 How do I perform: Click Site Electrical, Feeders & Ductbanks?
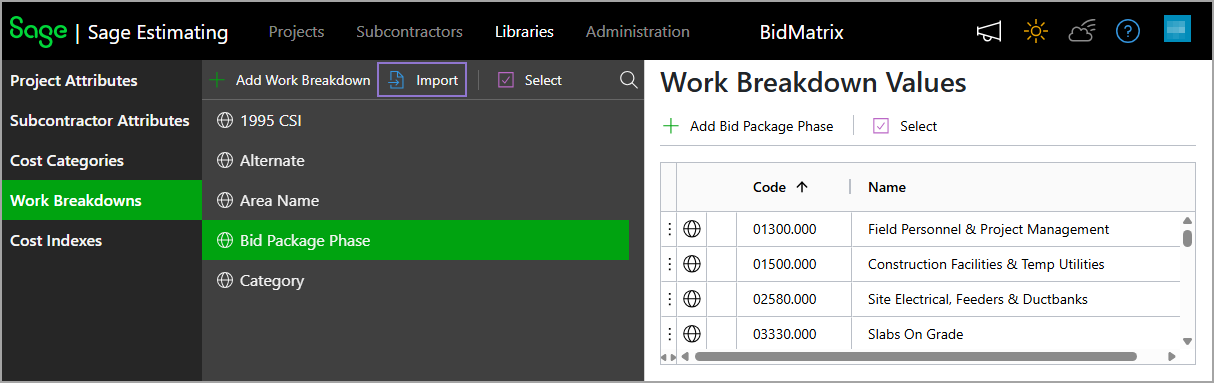(978, 299)
